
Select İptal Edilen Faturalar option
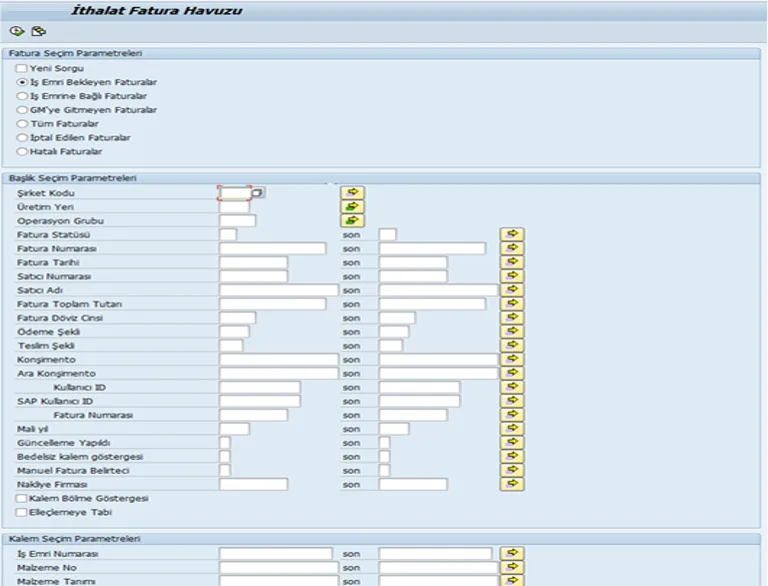pyautogui.click(x=22, y=138)
